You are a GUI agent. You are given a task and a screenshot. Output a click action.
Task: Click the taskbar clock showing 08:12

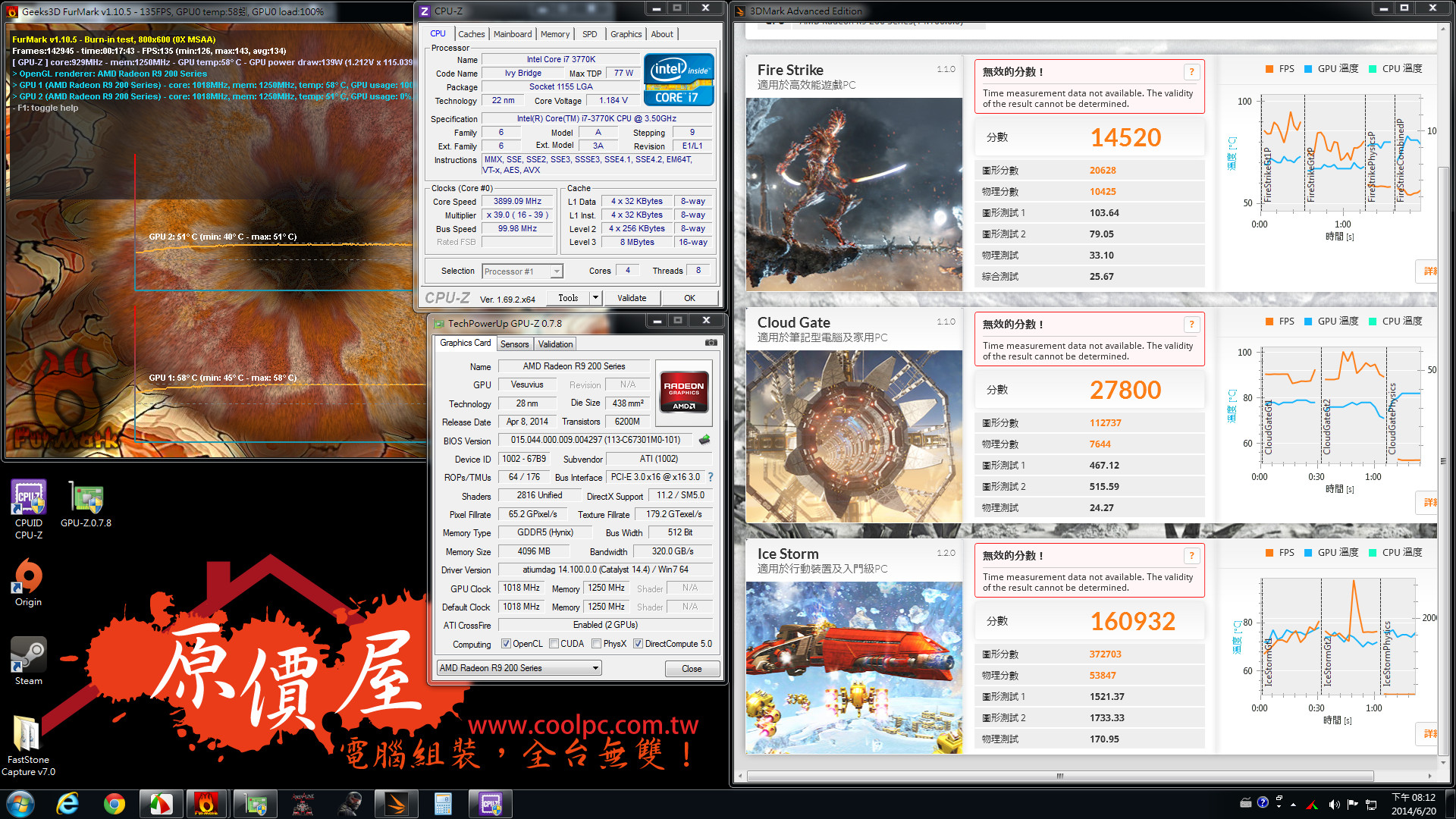(1414, 804)
